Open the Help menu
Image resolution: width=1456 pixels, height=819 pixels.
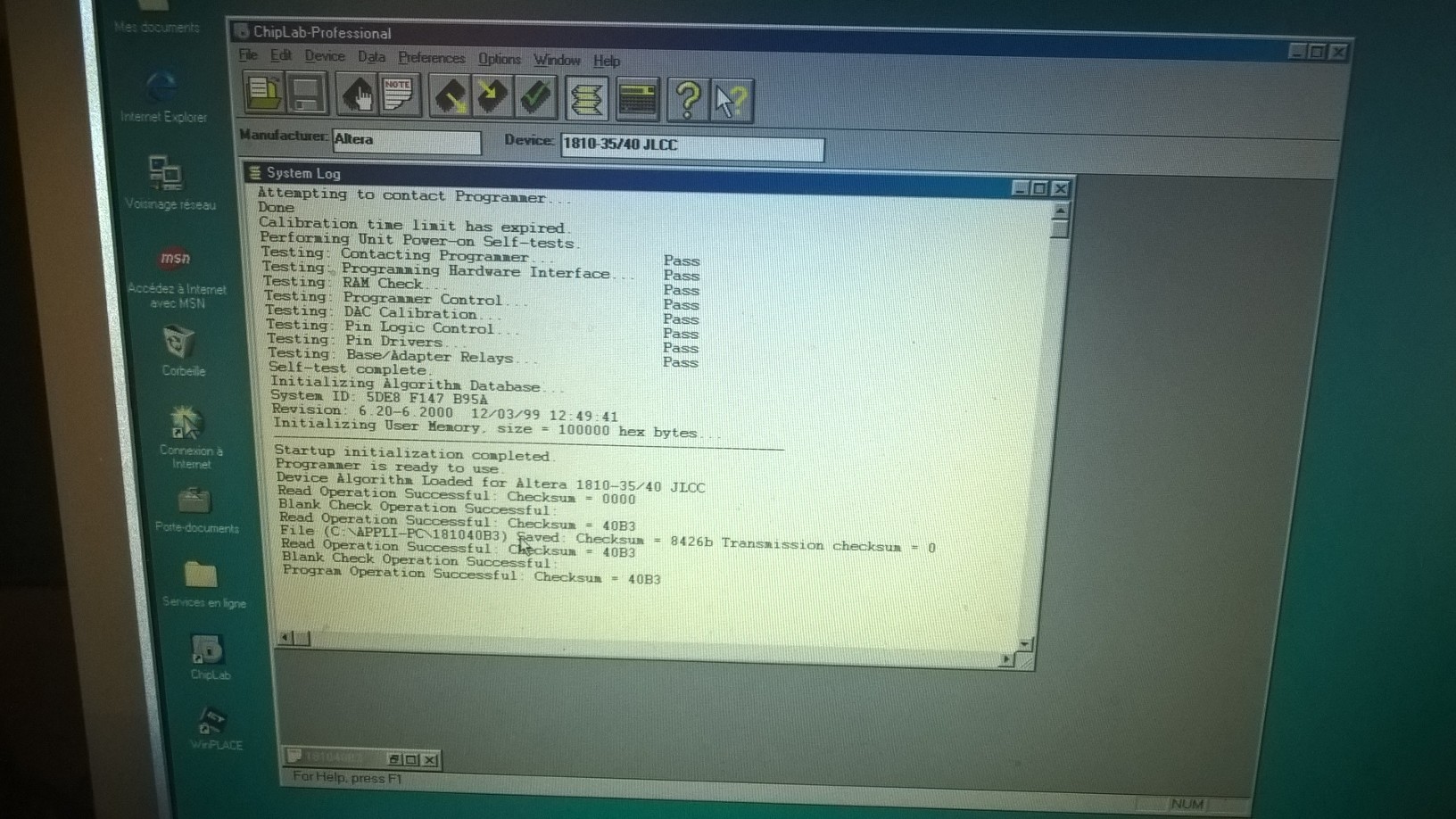607,61
